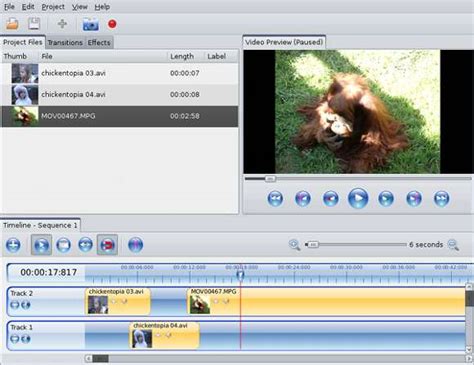Zoom out on the timeline with the minus magnifier
The image size is (474, 365).
pyautogui.click(x=453, y=245)
